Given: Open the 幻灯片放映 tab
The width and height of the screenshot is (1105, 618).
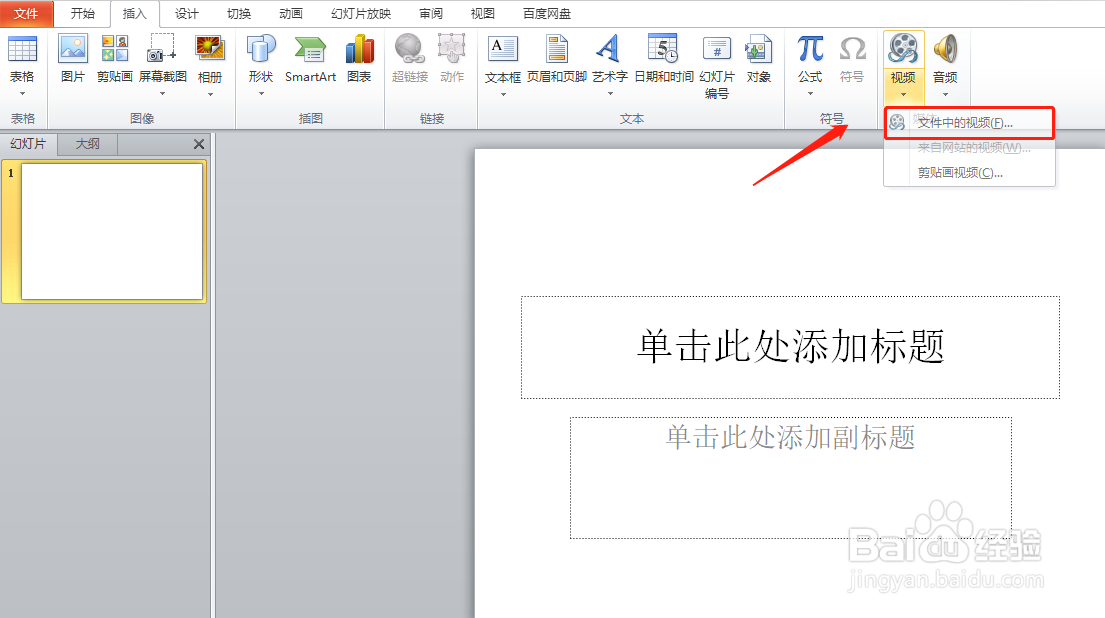Looking at the screenshot, I should [360, 13].
